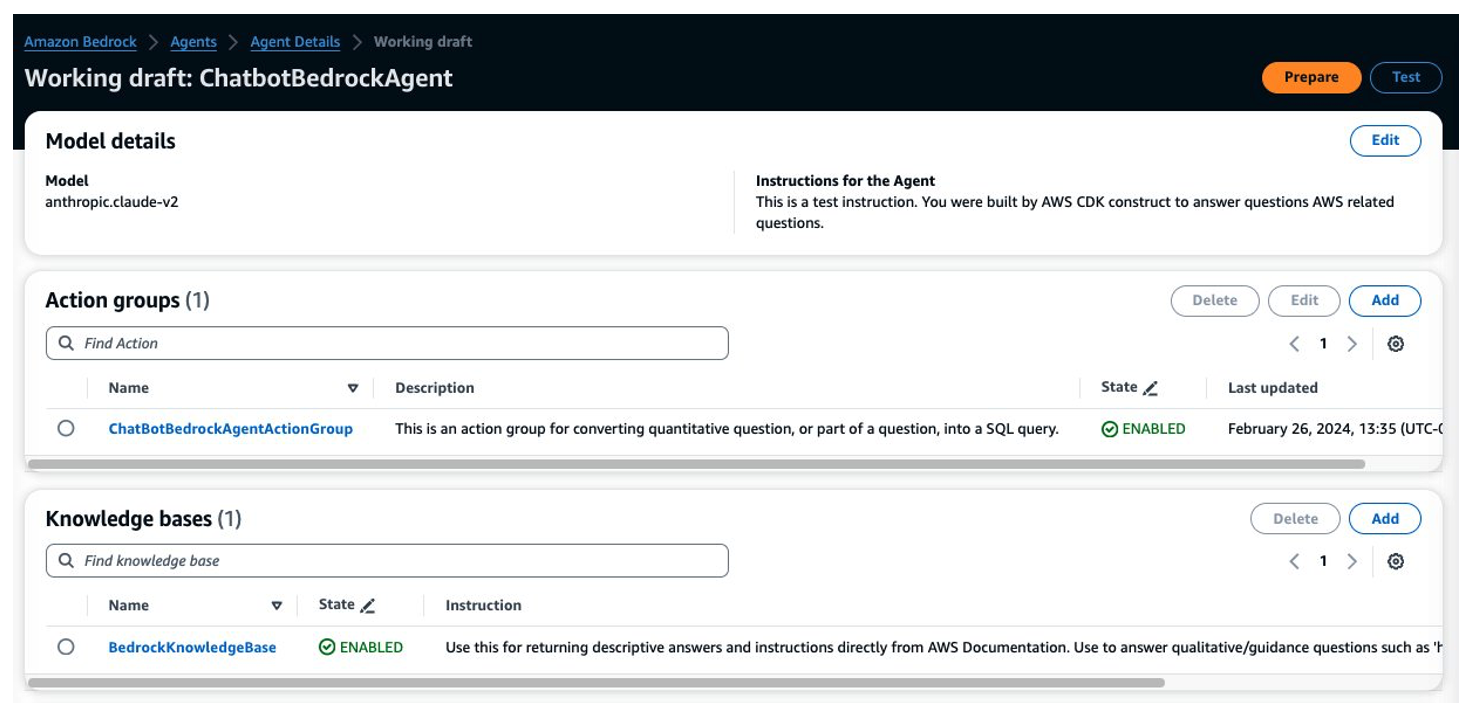The width and height of the screenshot is (1471, 703).
Task: Click the State edit pencil in Knowledge bases
Action: tap(368, 605)
